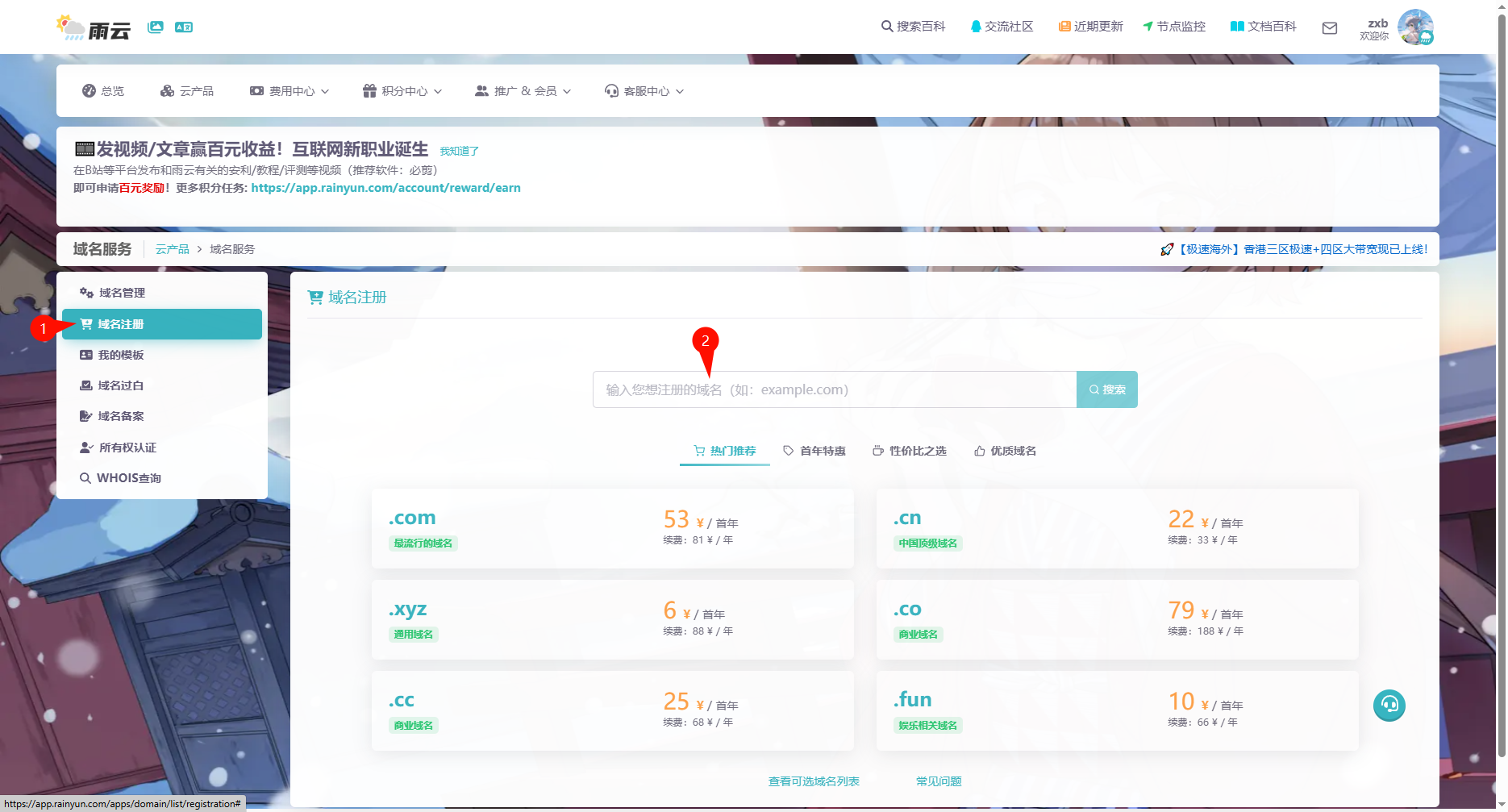The width and height of the screenshot is (1508, 812).
Task: Open 搜索百科 search in the header
Action: (x=913, y=27)
